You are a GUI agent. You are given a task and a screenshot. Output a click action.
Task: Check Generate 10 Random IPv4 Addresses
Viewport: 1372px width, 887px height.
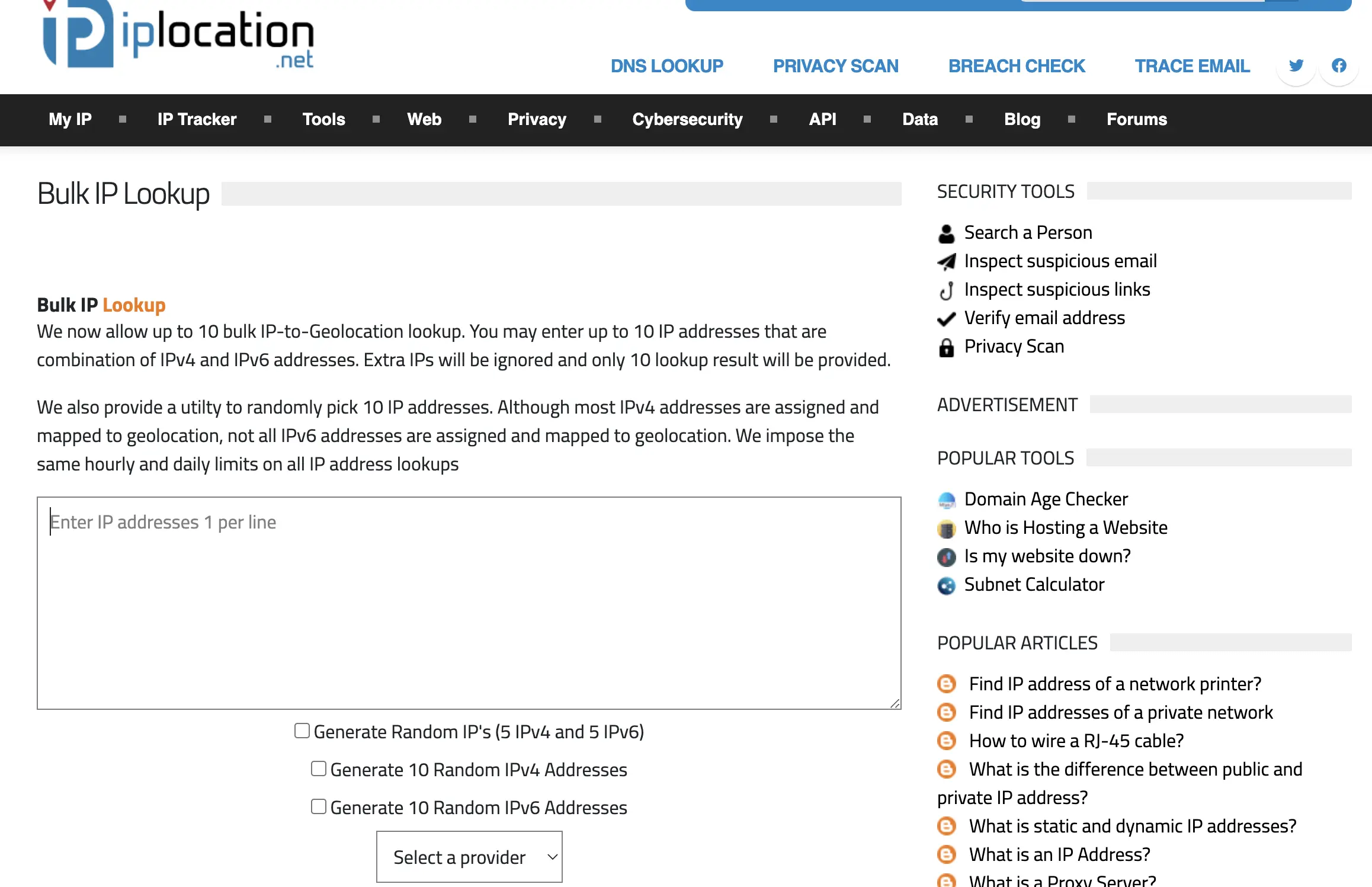318,768
